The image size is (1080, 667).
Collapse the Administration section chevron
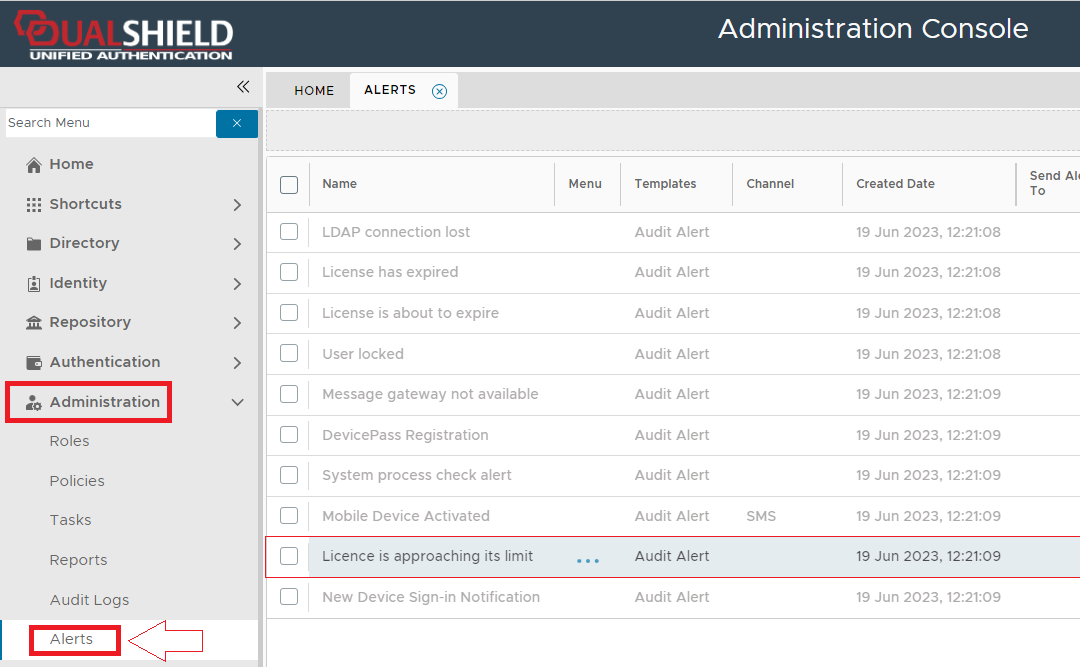click(237, 403)
